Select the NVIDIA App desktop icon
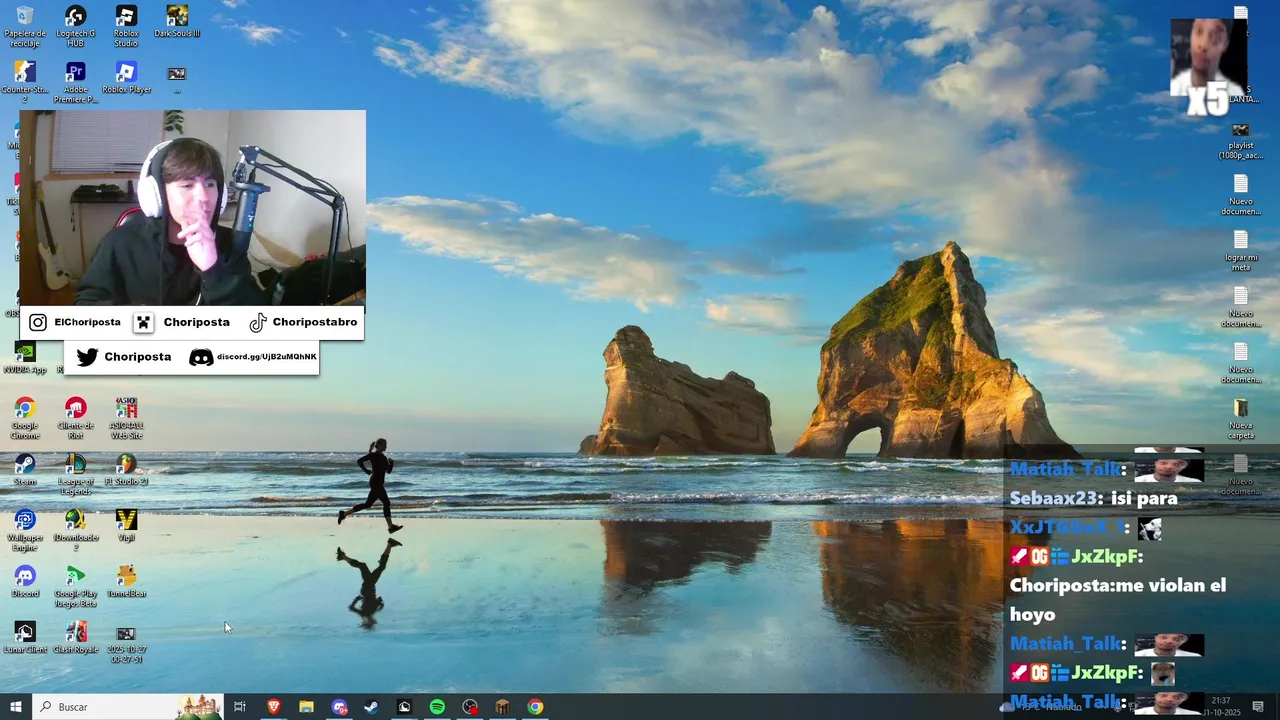 tap(25, 358)
